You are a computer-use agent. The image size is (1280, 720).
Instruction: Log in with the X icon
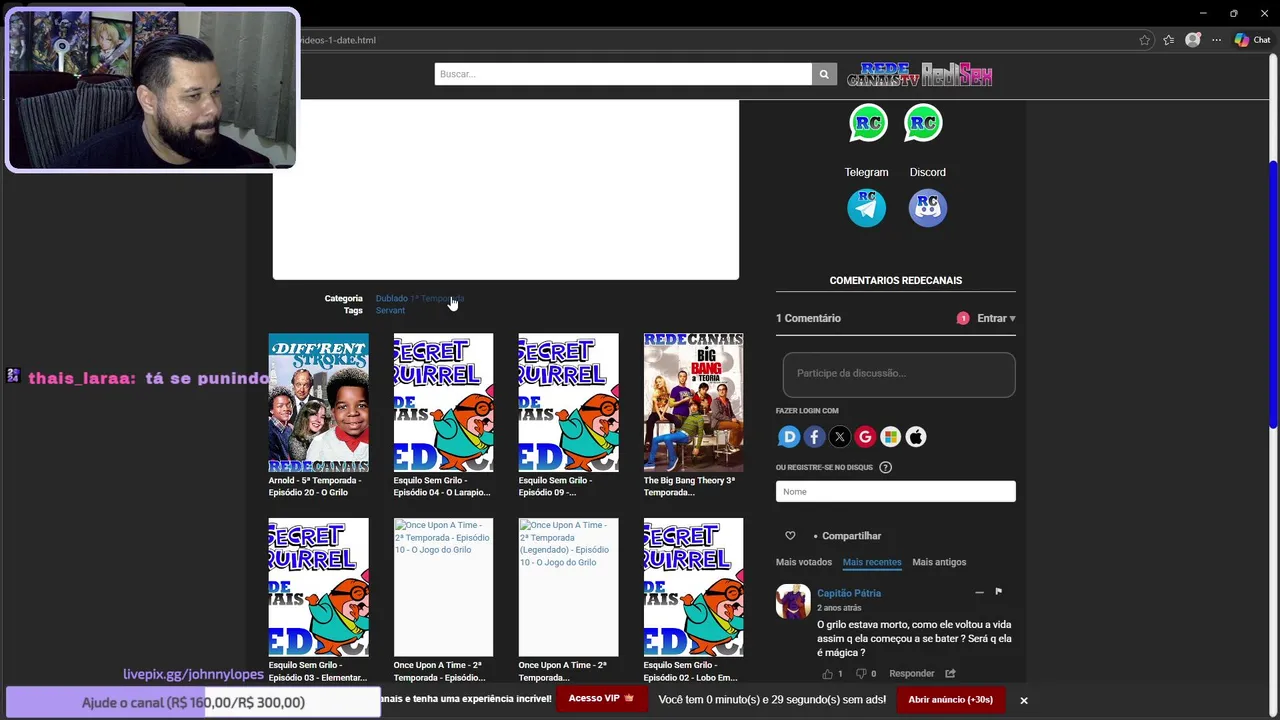pos(840,437)
